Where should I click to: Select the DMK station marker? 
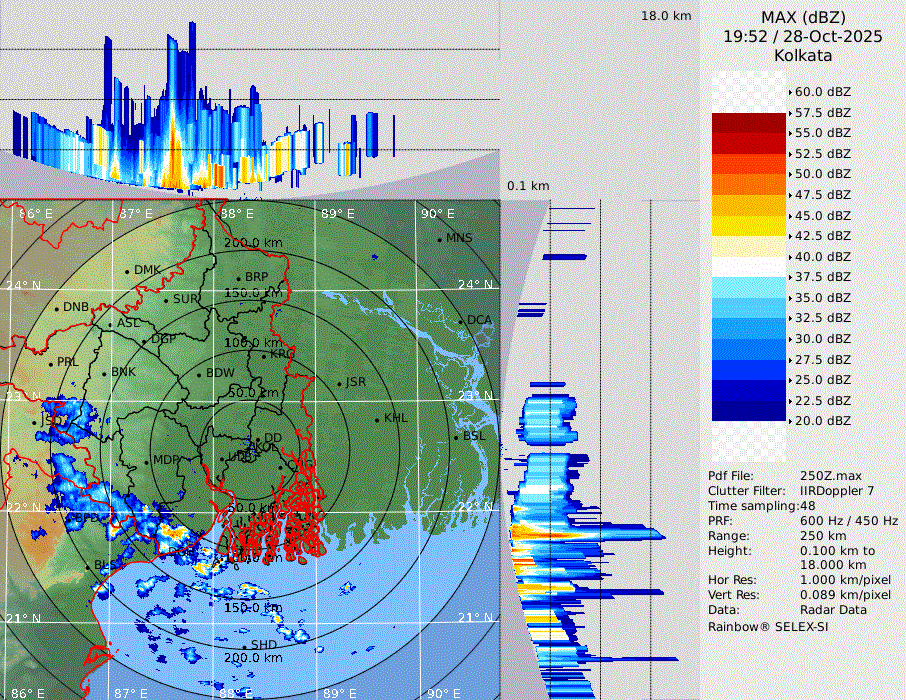pyautogui.click(x=127, y=271)
